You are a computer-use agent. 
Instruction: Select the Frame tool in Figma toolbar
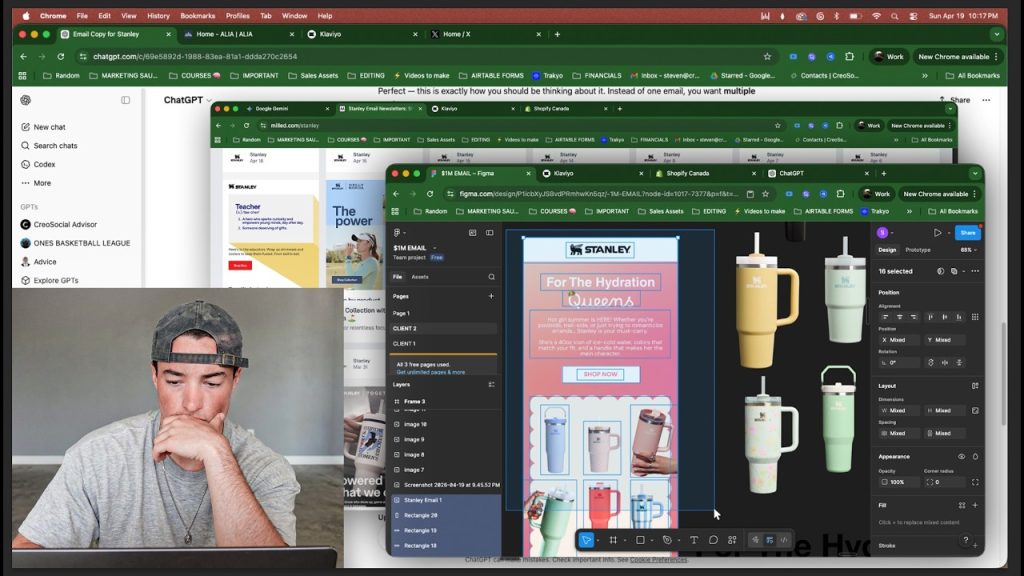[613, 540]
